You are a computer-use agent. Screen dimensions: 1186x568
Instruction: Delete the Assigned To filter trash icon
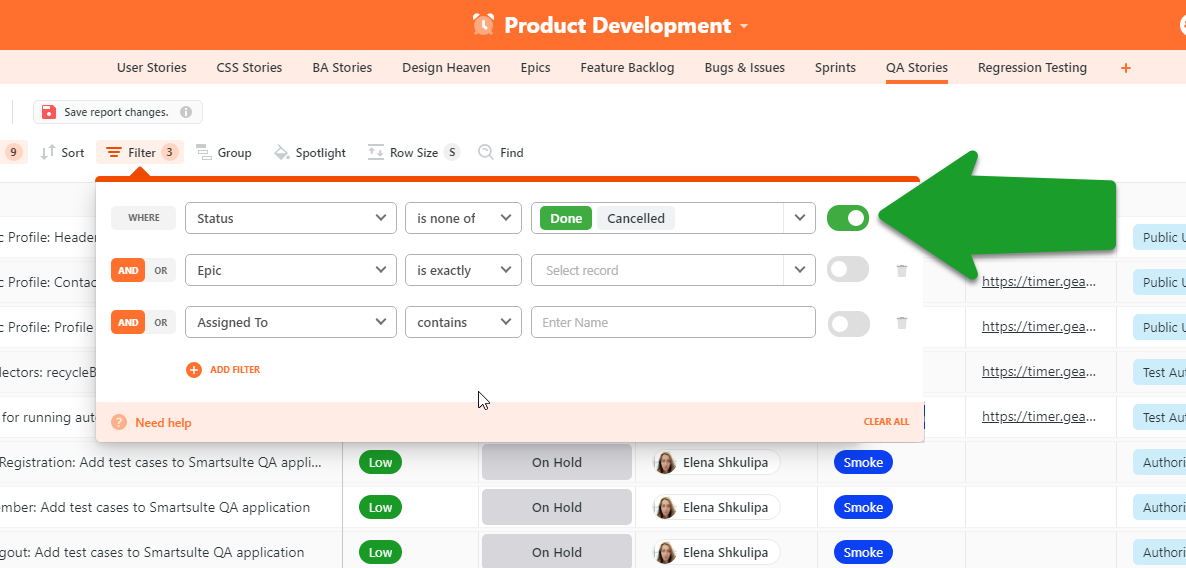point(902,322)
